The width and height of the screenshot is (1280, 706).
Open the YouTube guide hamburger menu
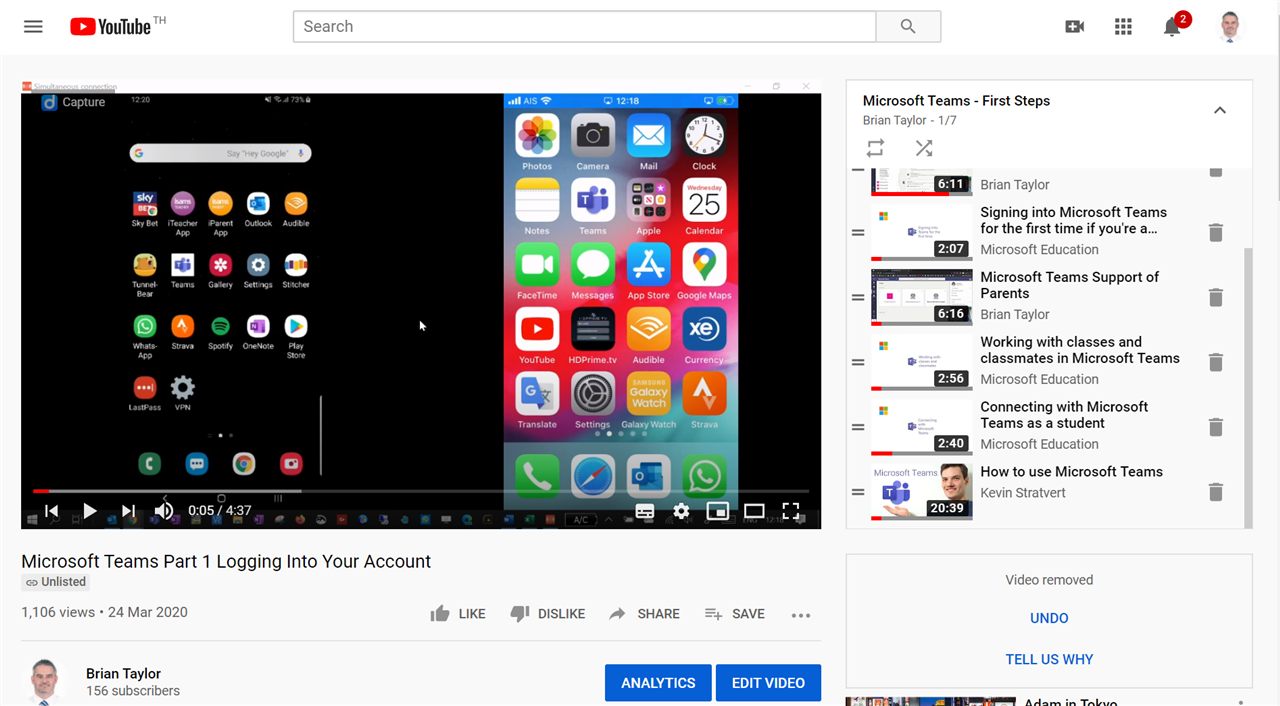click(33, 27)
